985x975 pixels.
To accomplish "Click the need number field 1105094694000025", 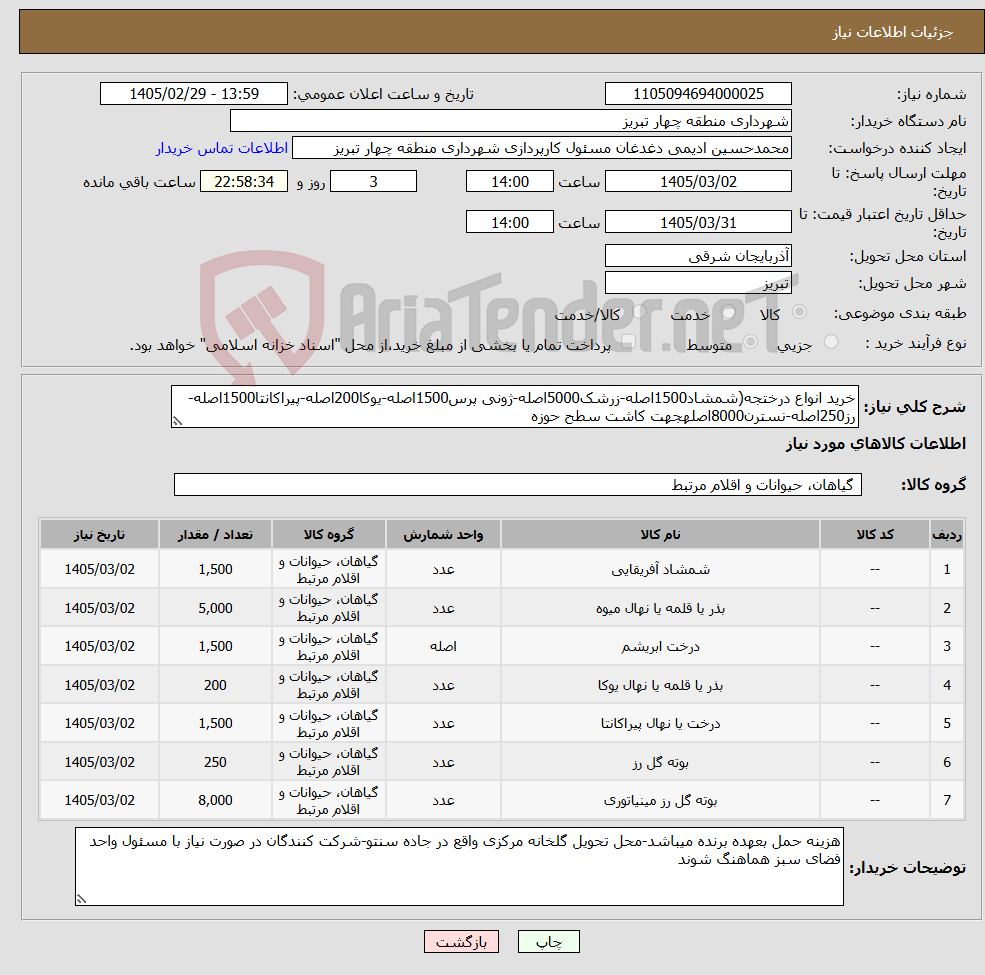I will pyautogui.click(x=698, y=94).
